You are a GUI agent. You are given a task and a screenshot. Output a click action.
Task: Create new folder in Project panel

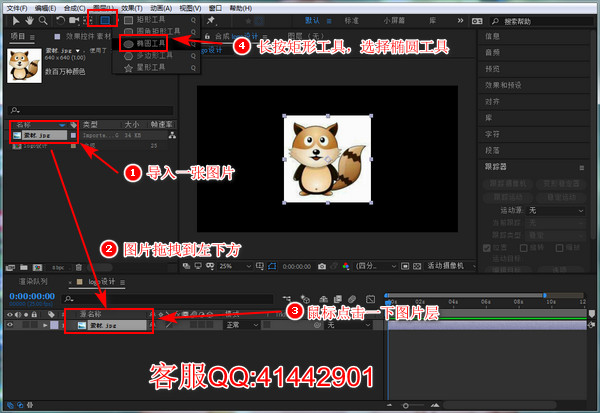24,267
